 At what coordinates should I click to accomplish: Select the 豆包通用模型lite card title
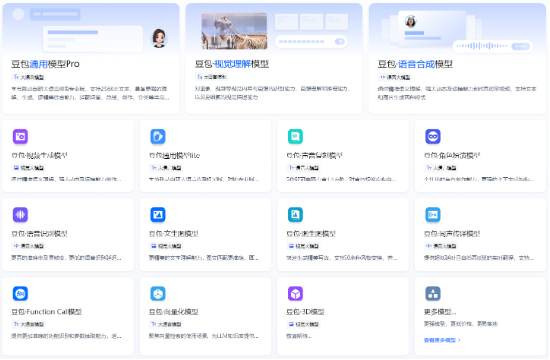point(174,155)
